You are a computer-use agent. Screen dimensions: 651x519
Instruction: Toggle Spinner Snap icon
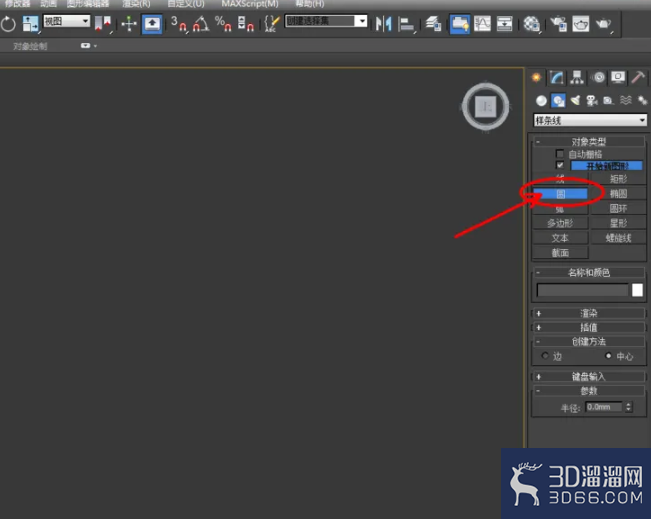tap(246, 24)
